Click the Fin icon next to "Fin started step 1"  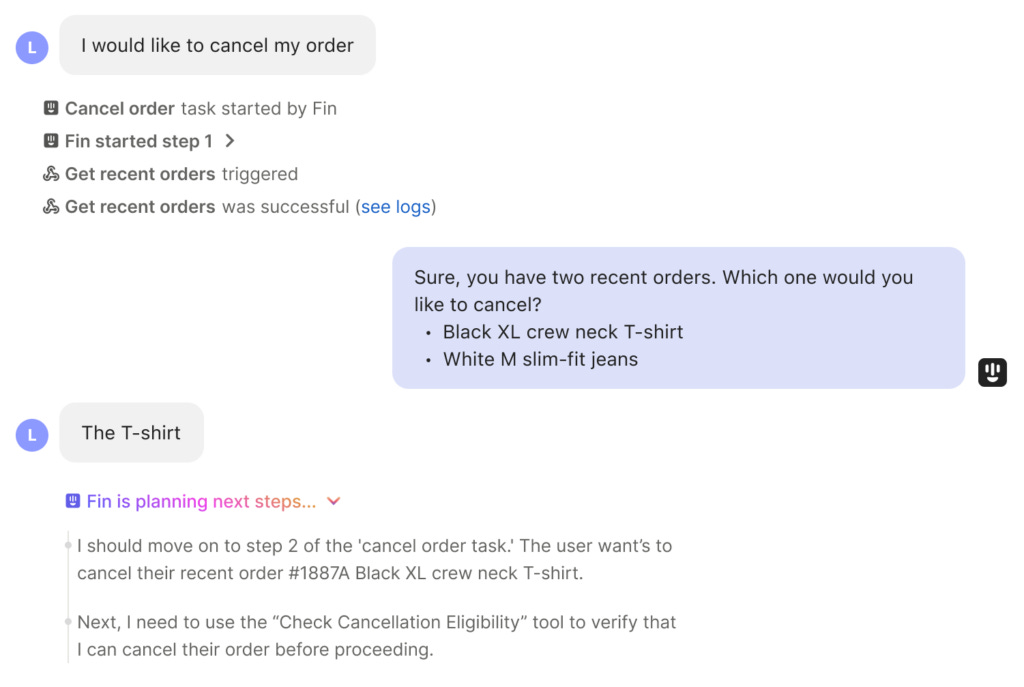pos(52,141)
